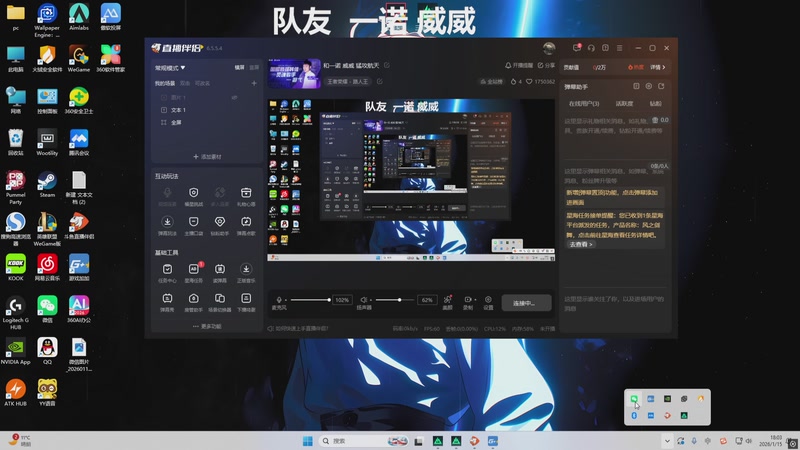Screen dimensions: 800x450
Task: Open the 场景切换器 scene switcher tool
Action: 219,302
